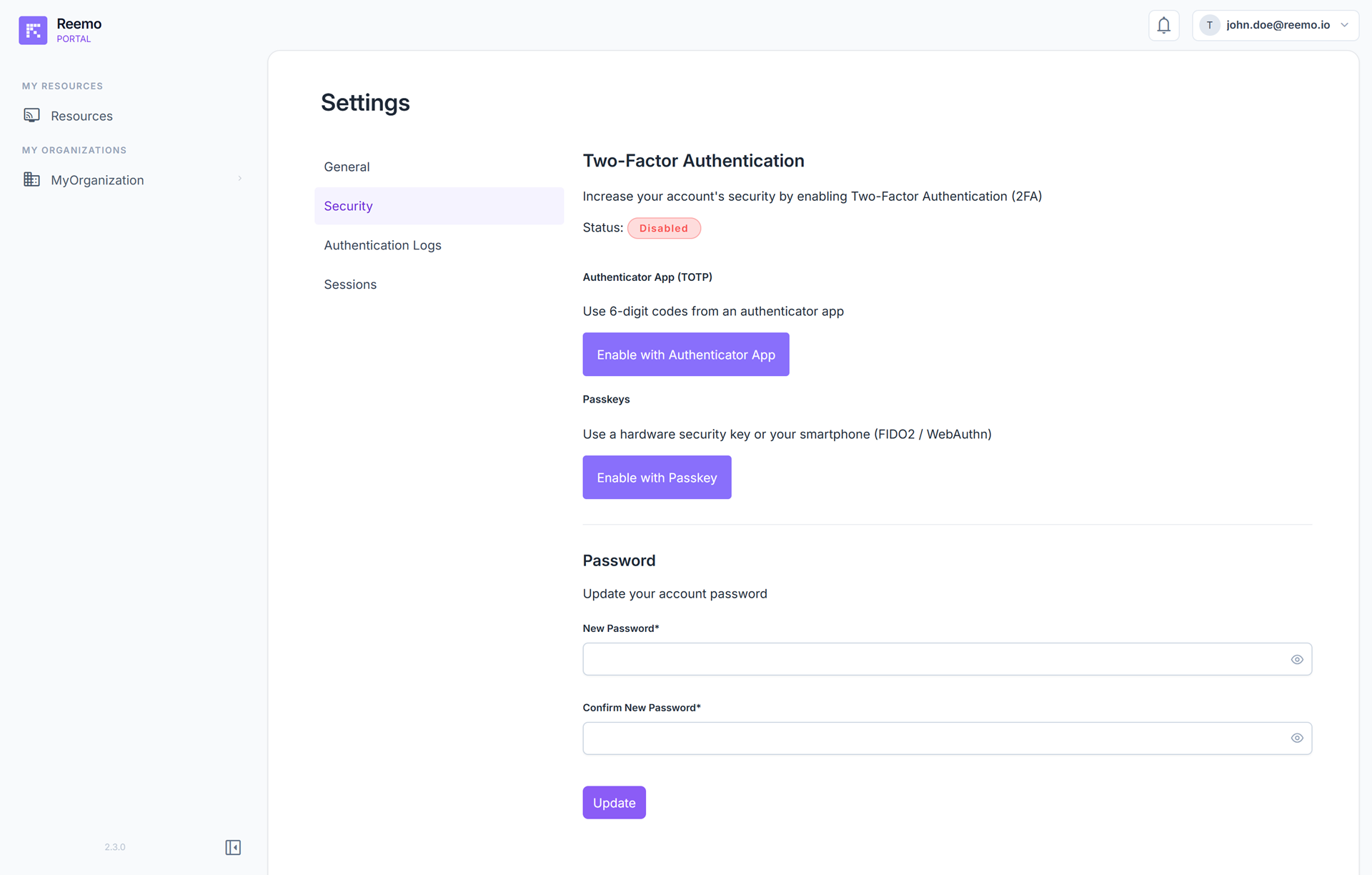Screen dimensions: 1372x875
Task: Click the Passkeys section label
Action: pyautogui.click(x=606, y=400)
